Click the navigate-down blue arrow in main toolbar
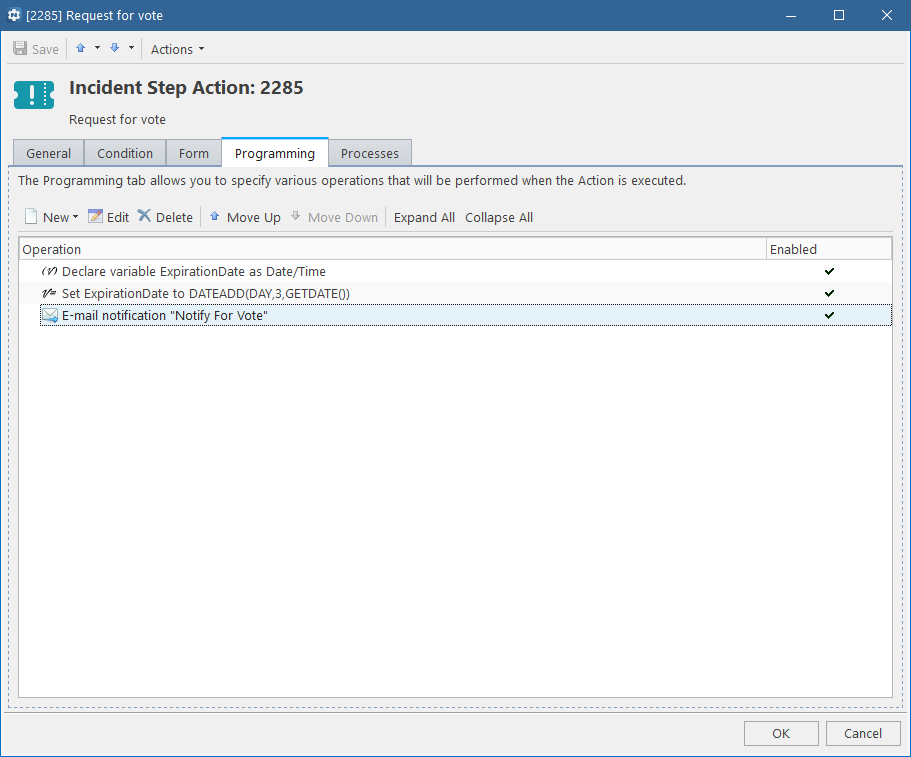 [113, 47]
